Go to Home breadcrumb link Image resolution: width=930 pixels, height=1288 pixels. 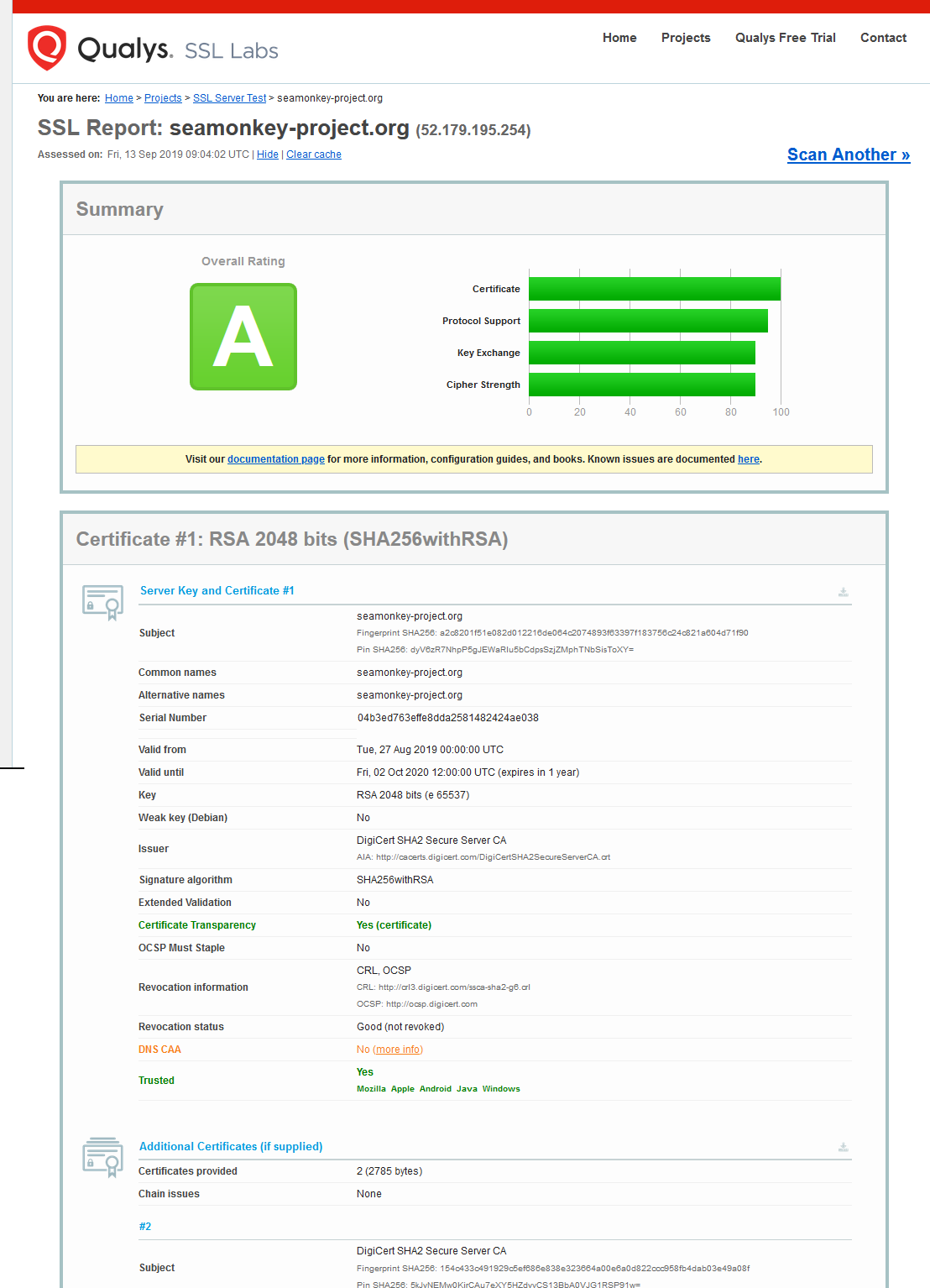click(x=119, y=98)
